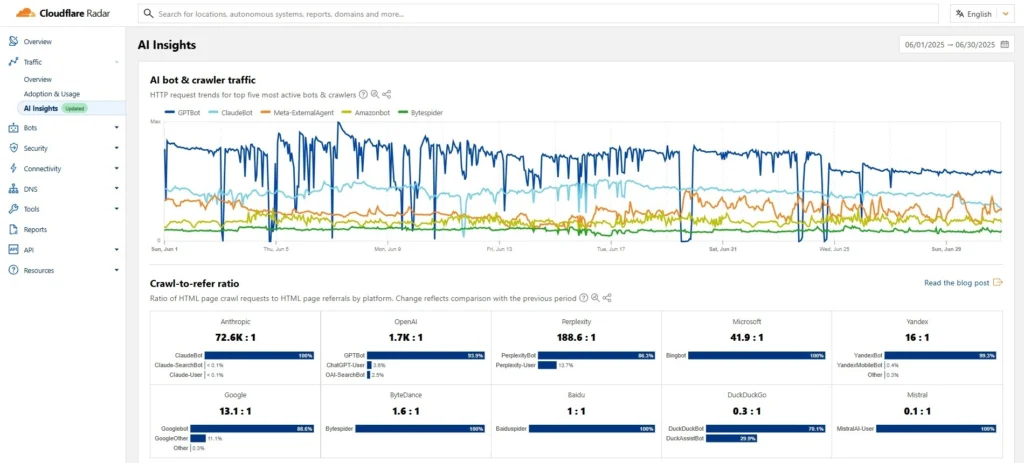Click the DuckAssistBot 29.9% bar
Image resolution: width=1024 pixels, height=463 pixels.
coord(731,439)
